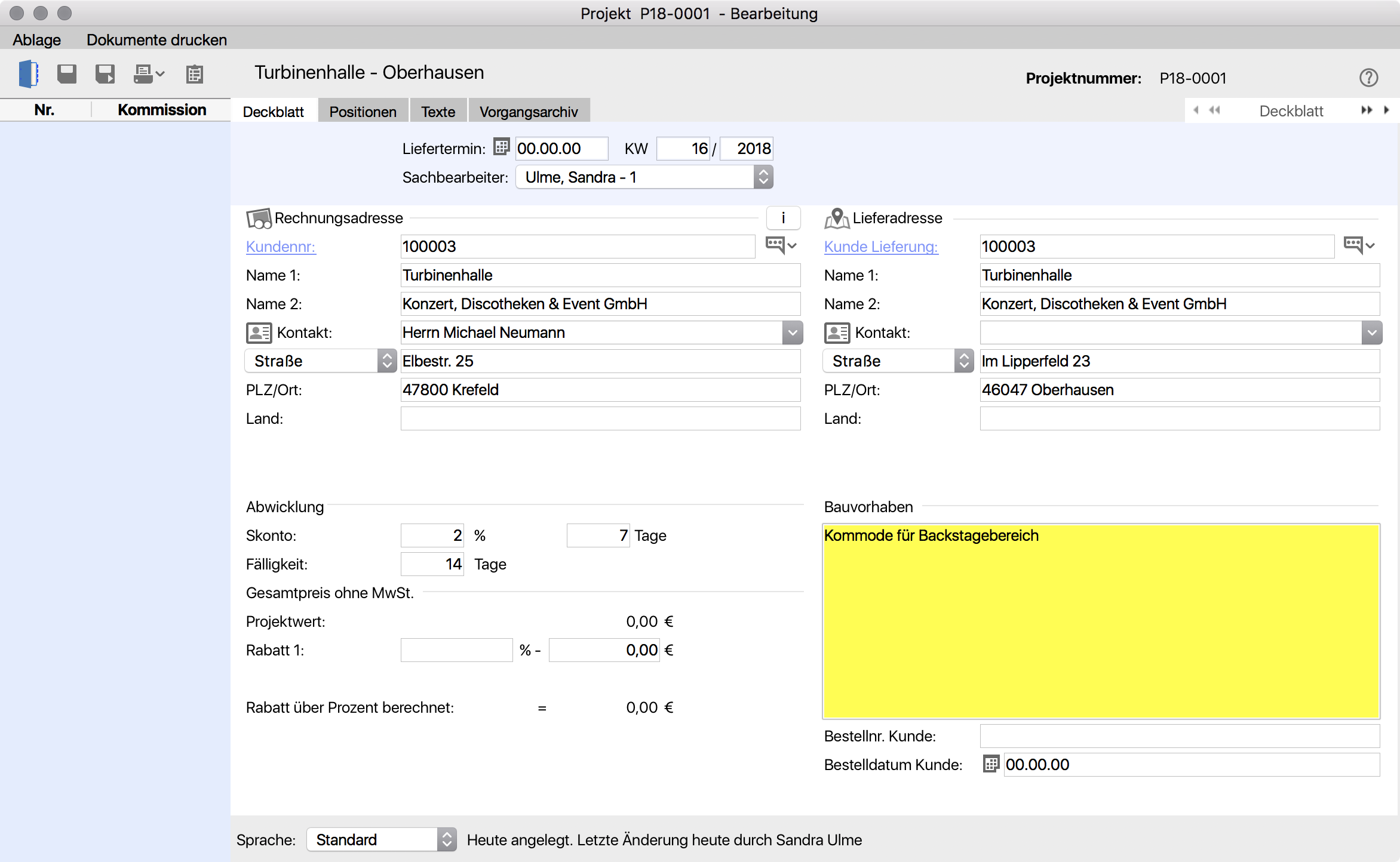1400x862 pixels.
Task: Click the calculator list icon in toolbar
Action: (x=195, y=74)
